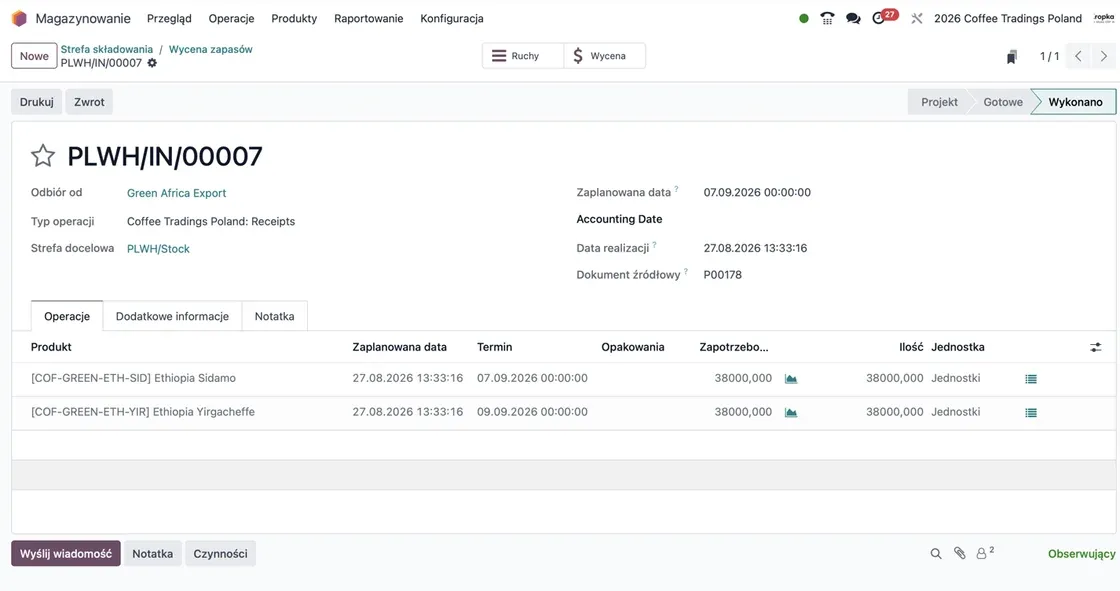Click the Notatka button in chatter
Screen dimensions: 1120x591
[152, 554]
